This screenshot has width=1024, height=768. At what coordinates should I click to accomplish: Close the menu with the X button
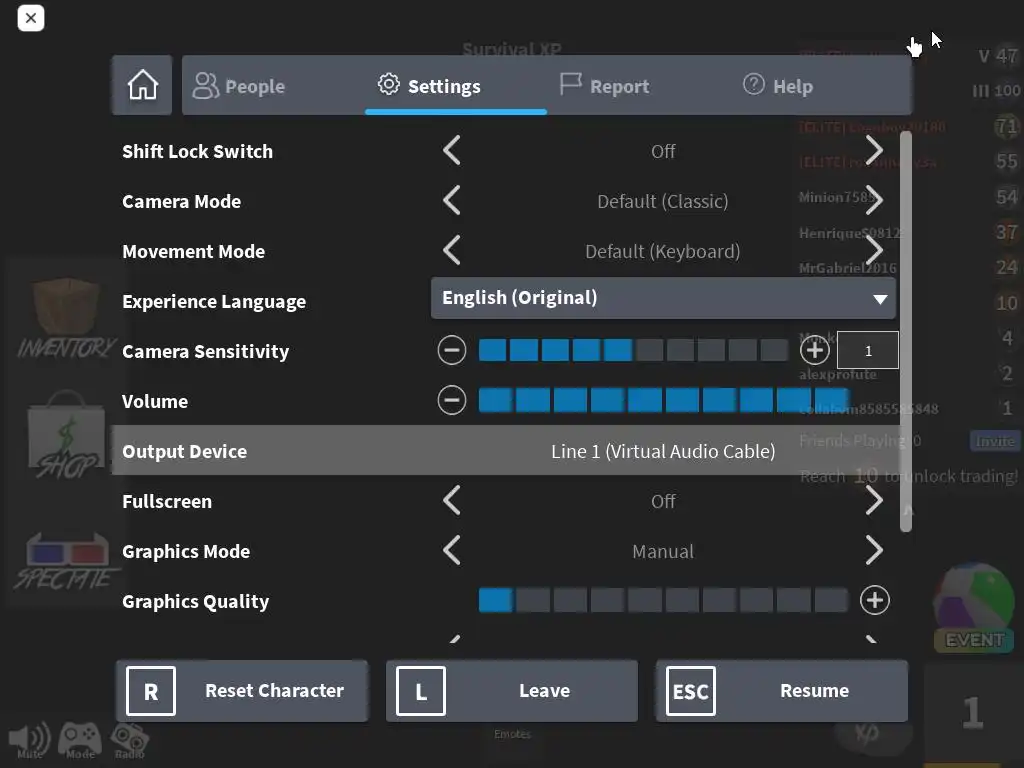[x=31, y=18]
